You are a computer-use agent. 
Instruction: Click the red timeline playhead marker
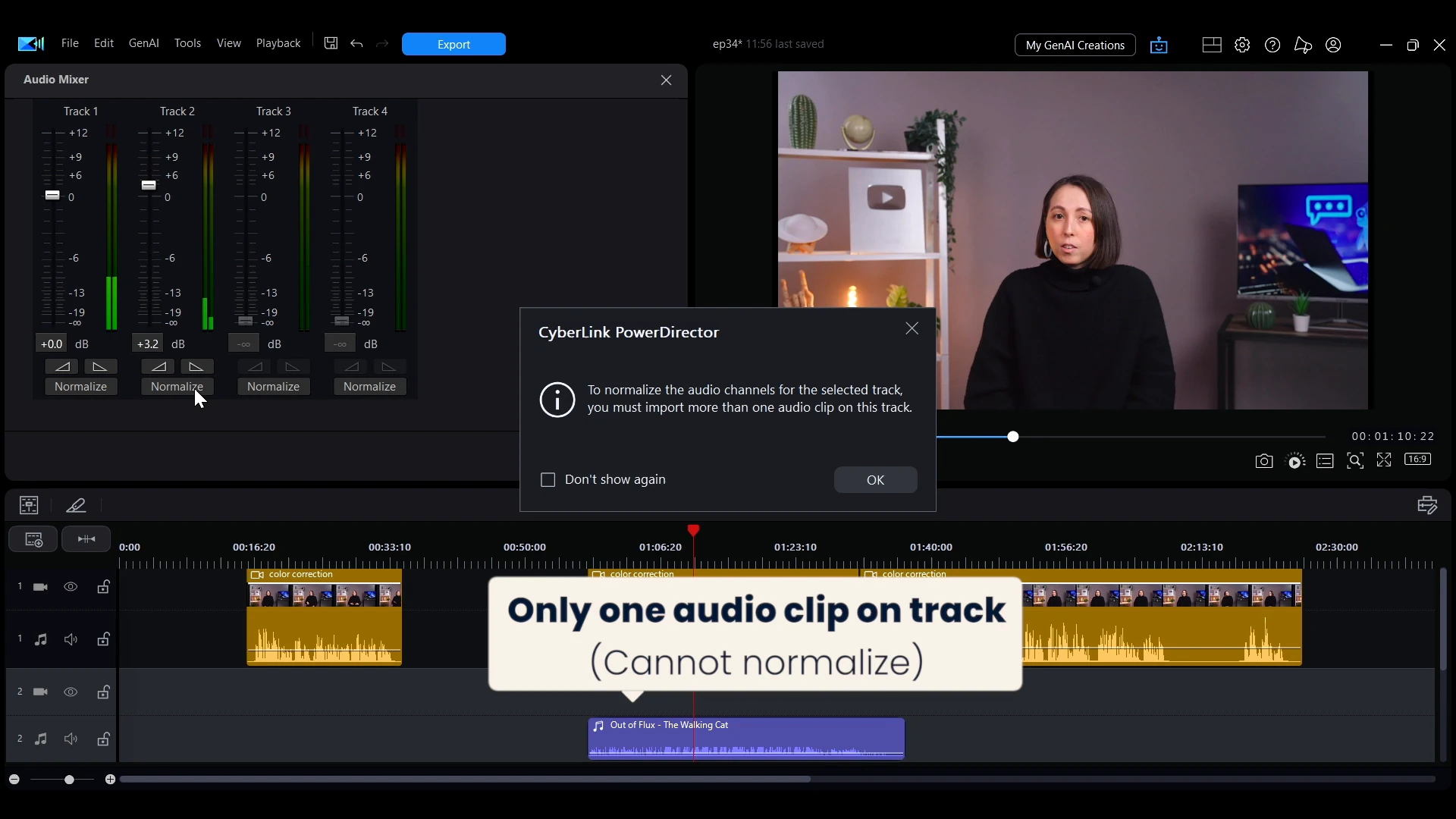coord(693,530)
